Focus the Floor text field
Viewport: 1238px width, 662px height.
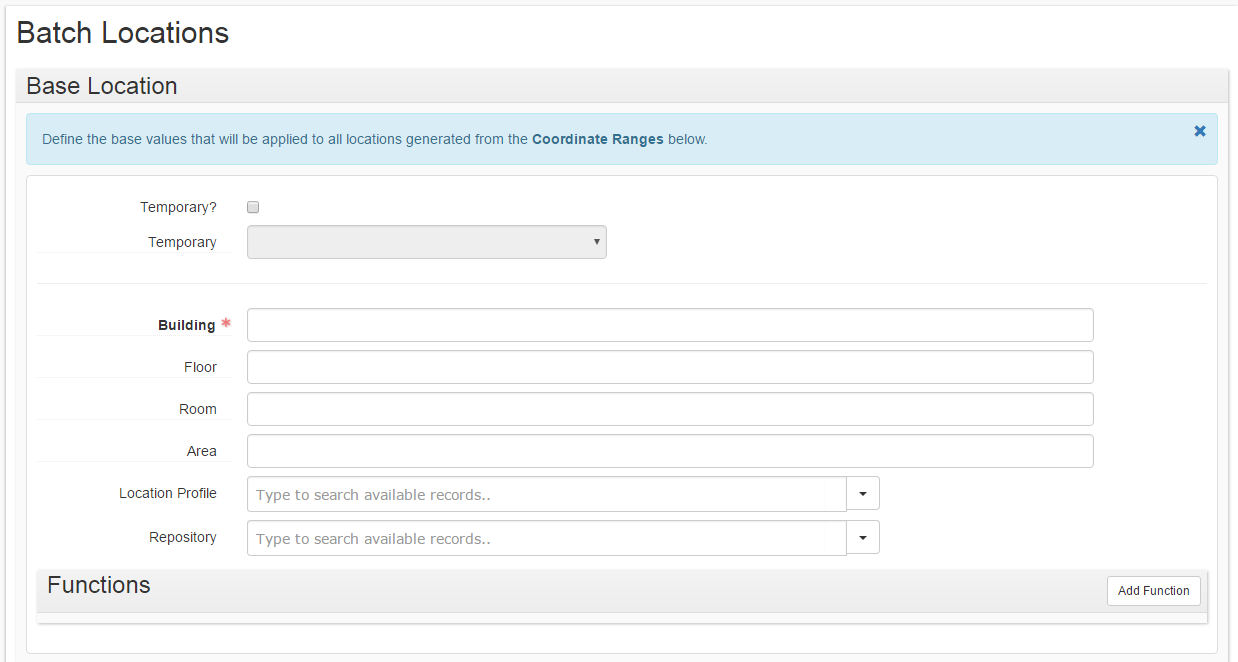coord(670,367)
